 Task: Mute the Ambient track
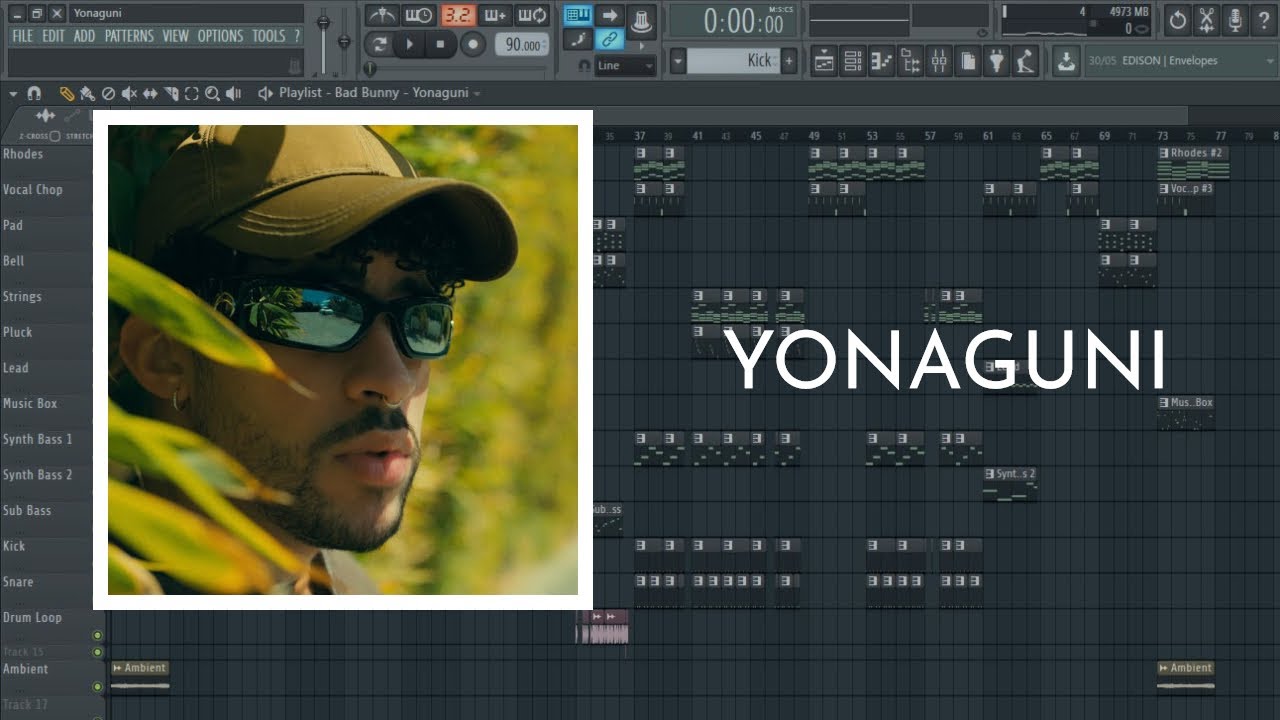click(98, 687)
